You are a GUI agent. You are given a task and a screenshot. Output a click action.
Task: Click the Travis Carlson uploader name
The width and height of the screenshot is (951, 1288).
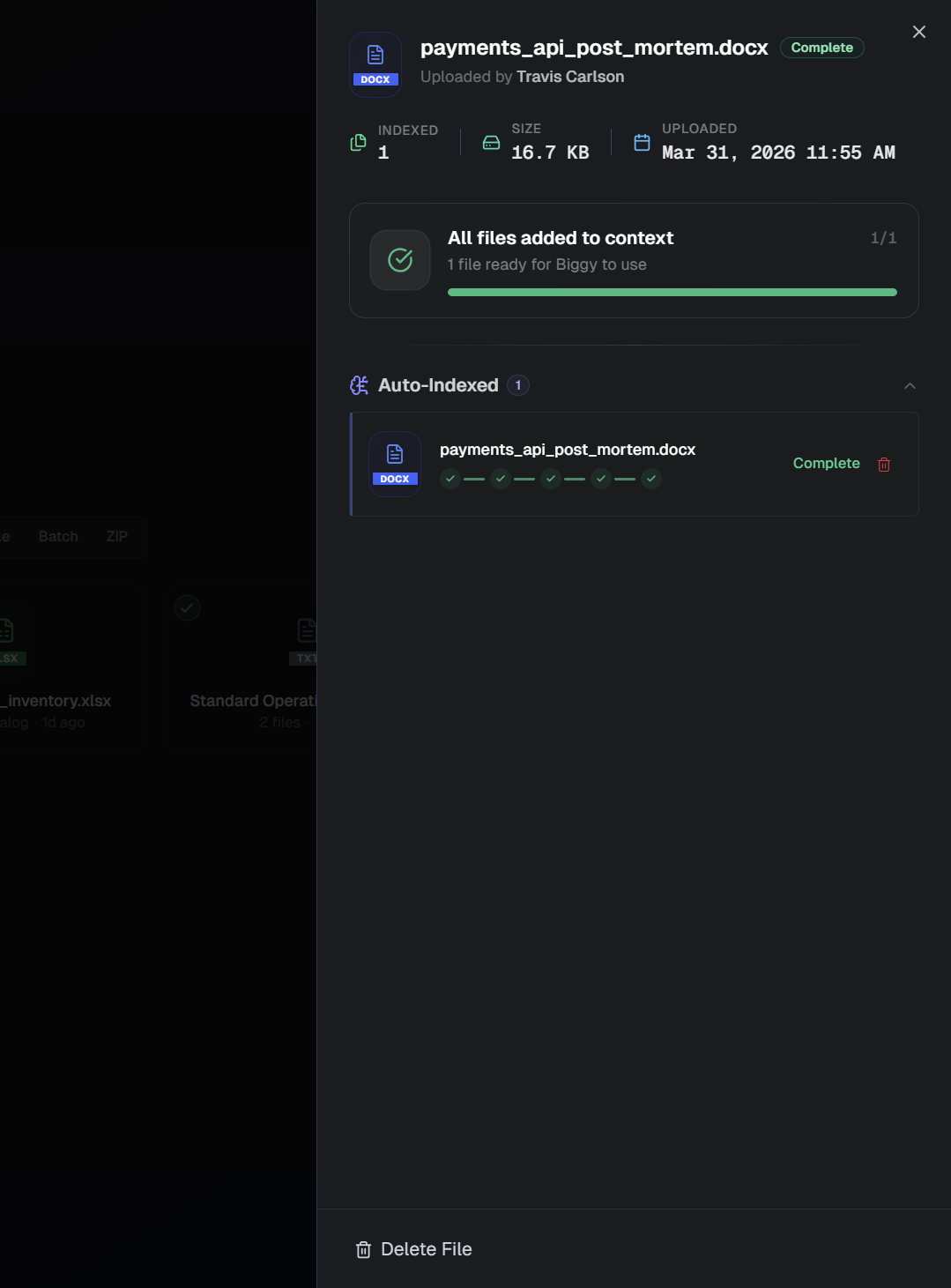(x=570, y=77)
